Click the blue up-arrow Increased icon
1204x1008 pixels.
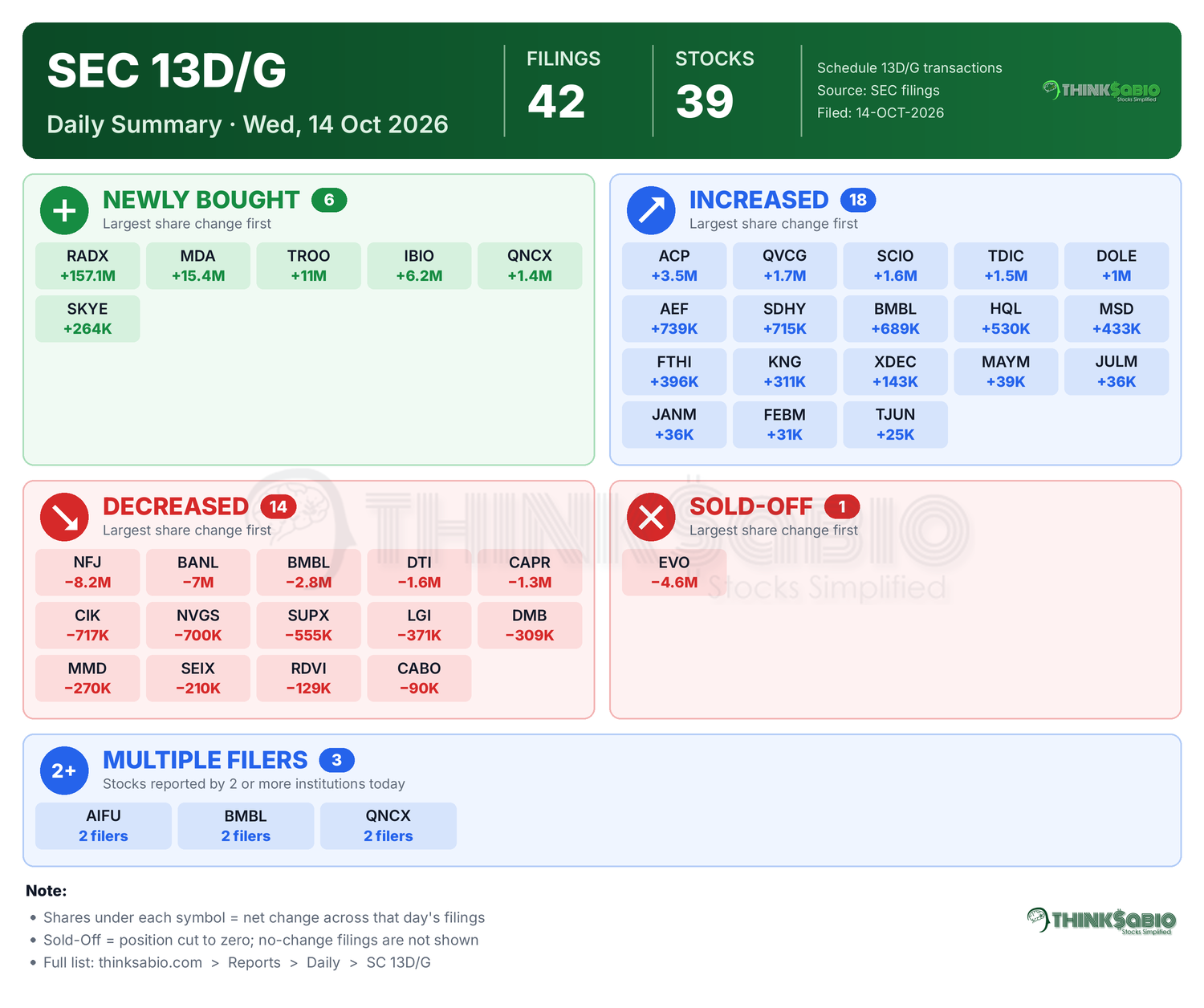tap(651, 210)
